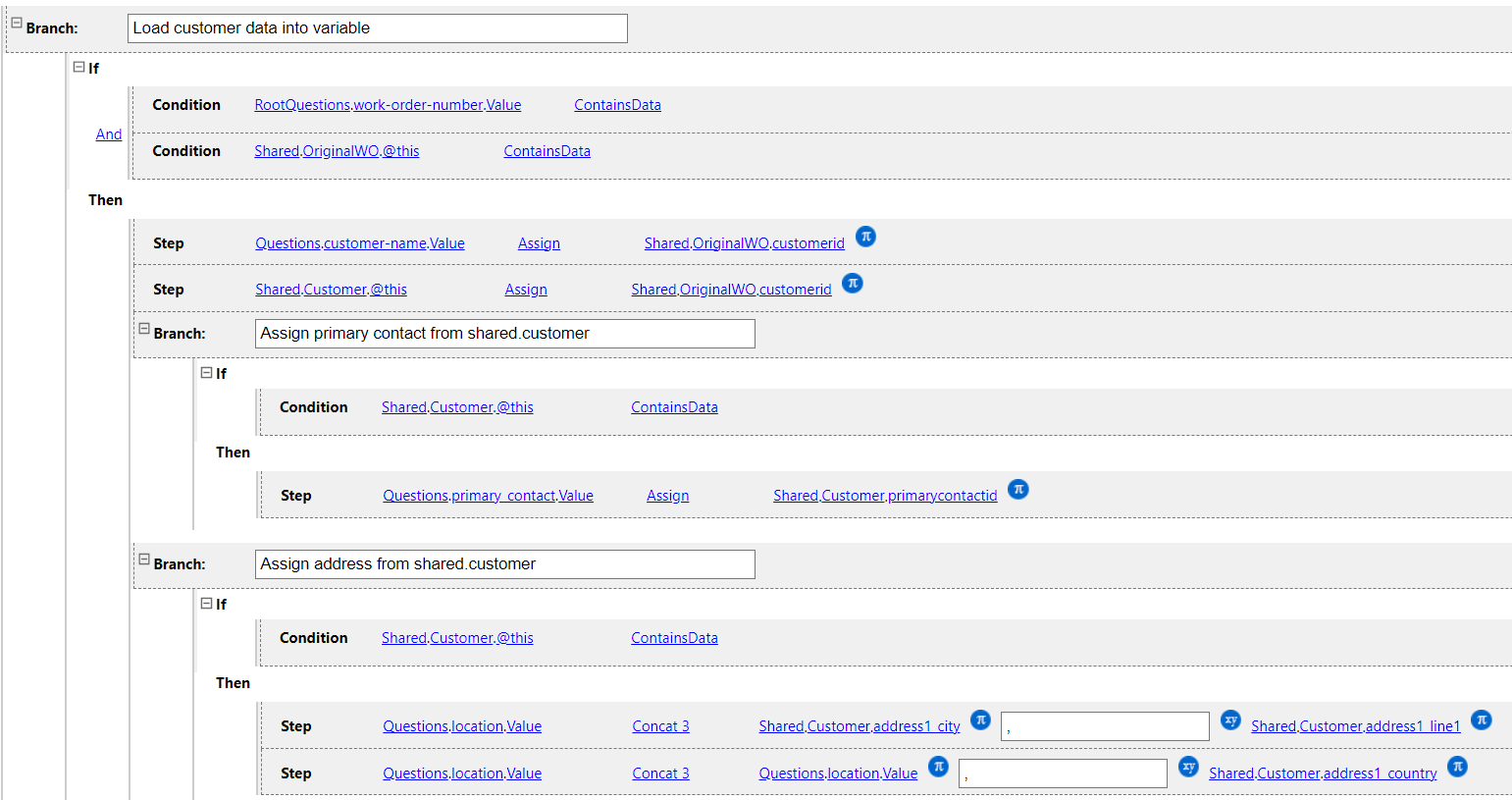This screenshot has height=800, width=1512.
Task: Open RootQuestions.work-order-number.Value link
Action: click(388, 105)
